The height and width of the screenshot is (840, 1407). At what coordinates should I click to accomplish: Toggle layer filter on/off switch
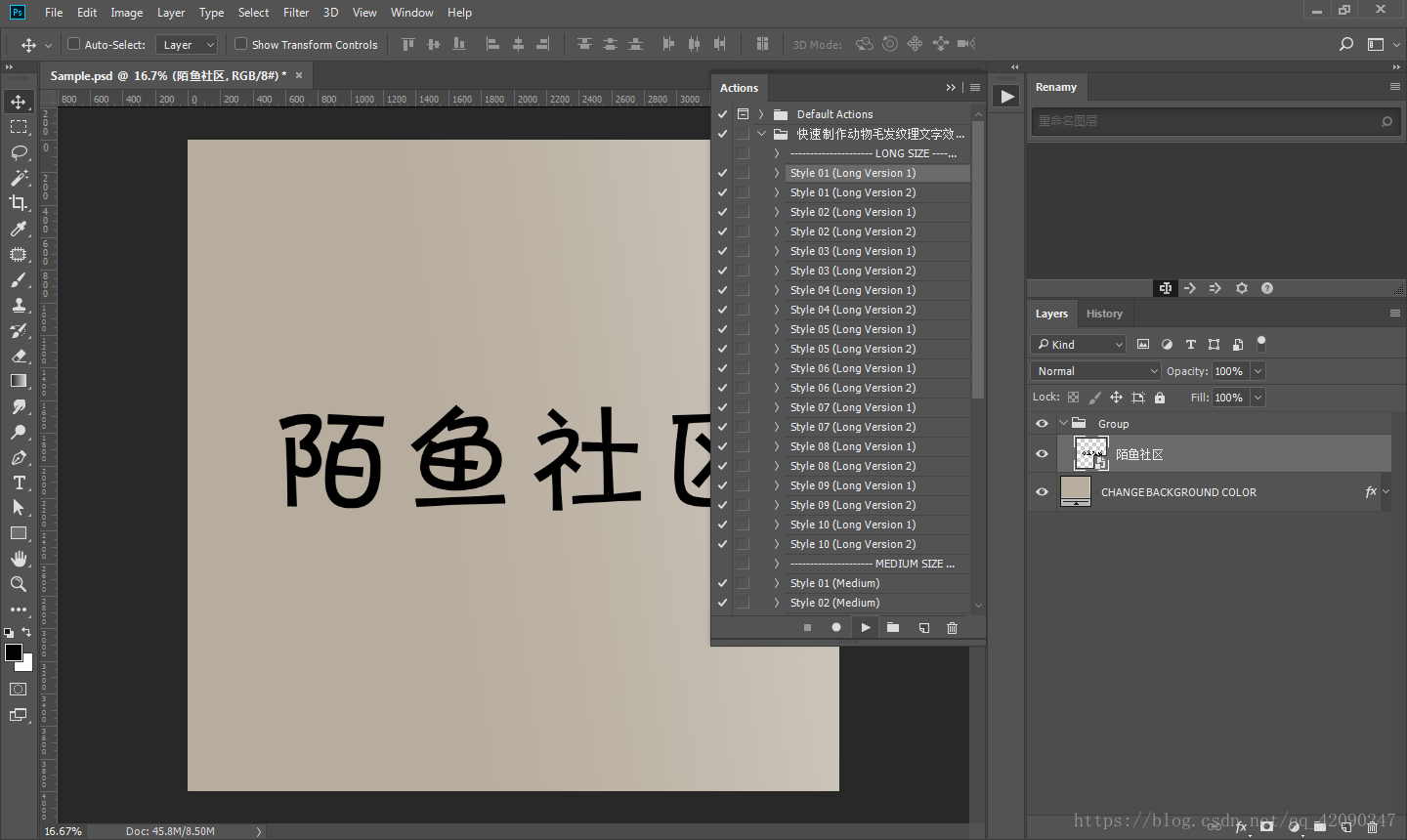(1261, 343)
